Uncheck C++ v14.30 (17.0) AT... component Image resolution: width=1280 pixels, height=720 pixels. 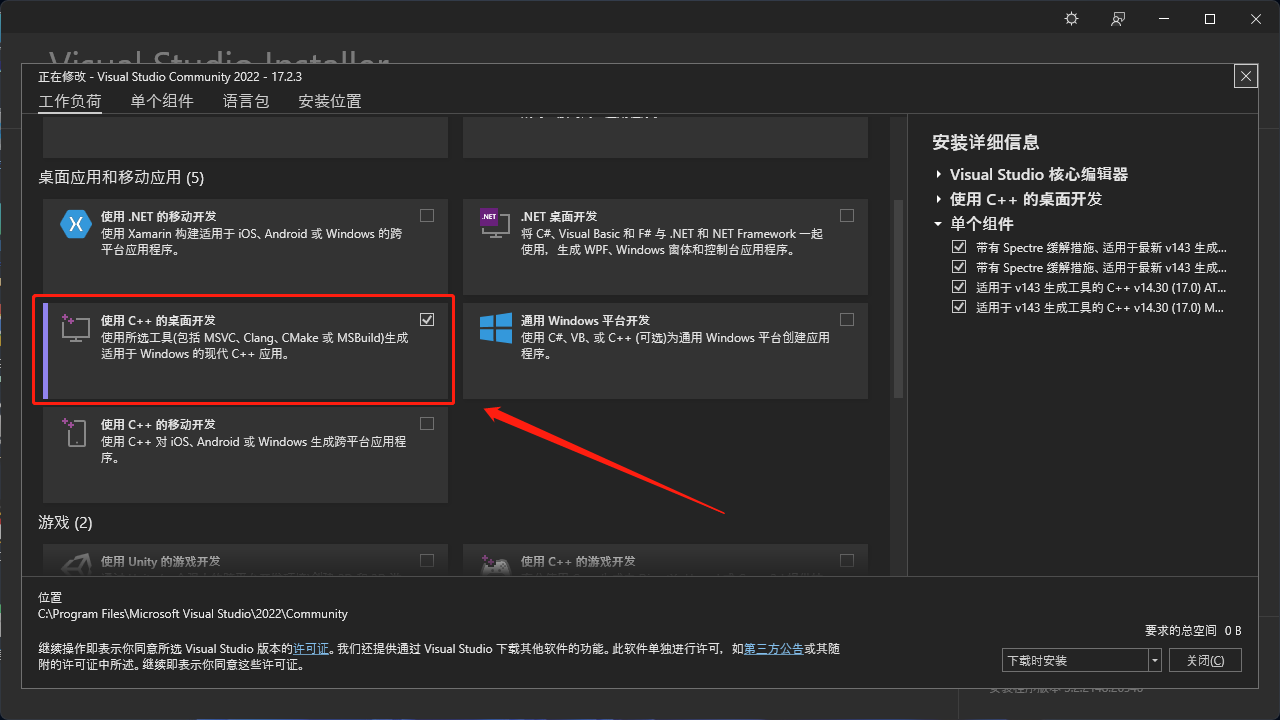click(959, 287)
